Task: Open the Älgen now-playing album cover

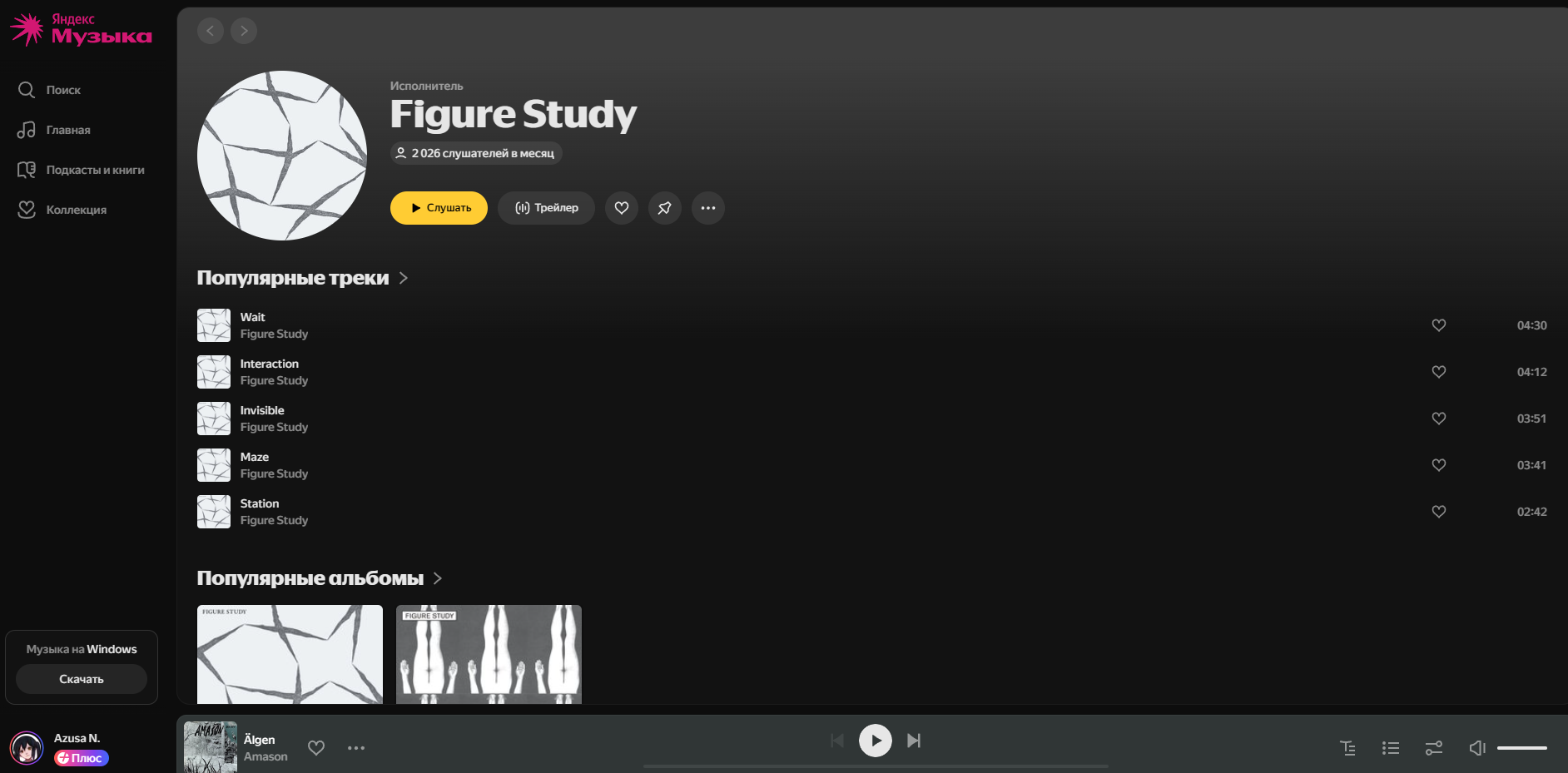Action: coord(211,747)
